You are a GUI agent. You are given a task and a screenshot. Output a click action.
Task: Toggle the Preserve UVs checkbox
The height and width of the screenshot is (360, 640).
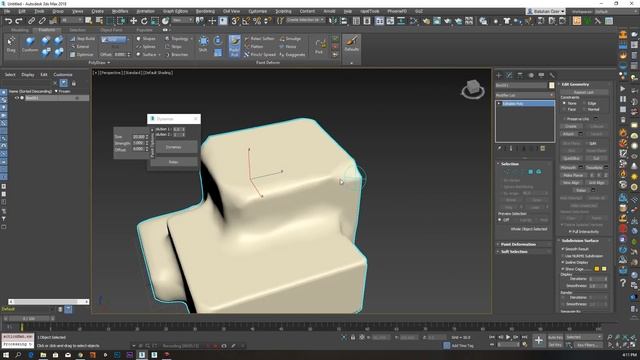tap(564, 119)
